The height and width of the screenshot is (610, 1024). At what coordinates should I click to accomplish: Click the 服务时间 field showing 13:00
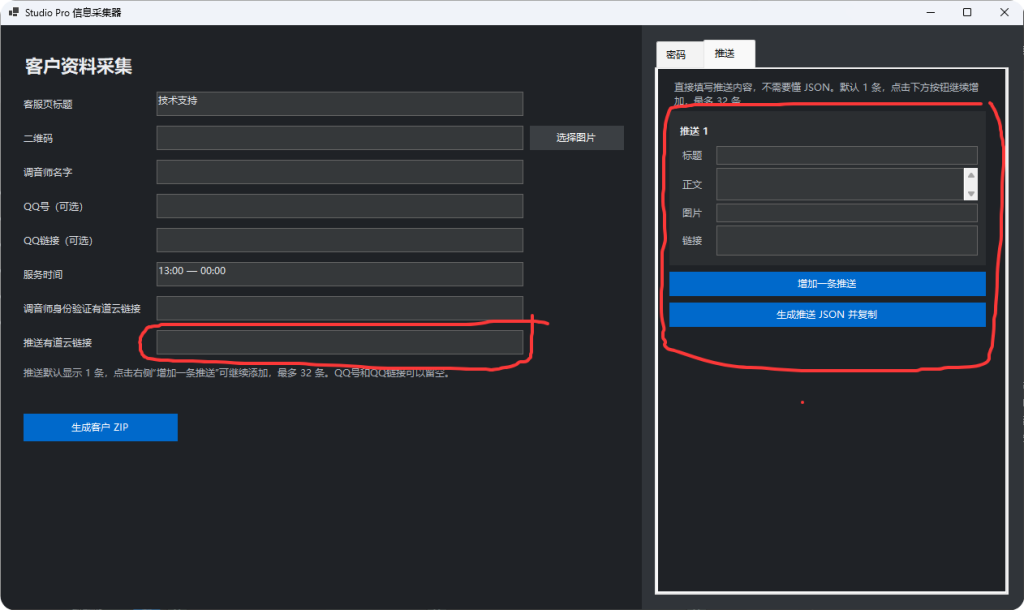point(340,274)
